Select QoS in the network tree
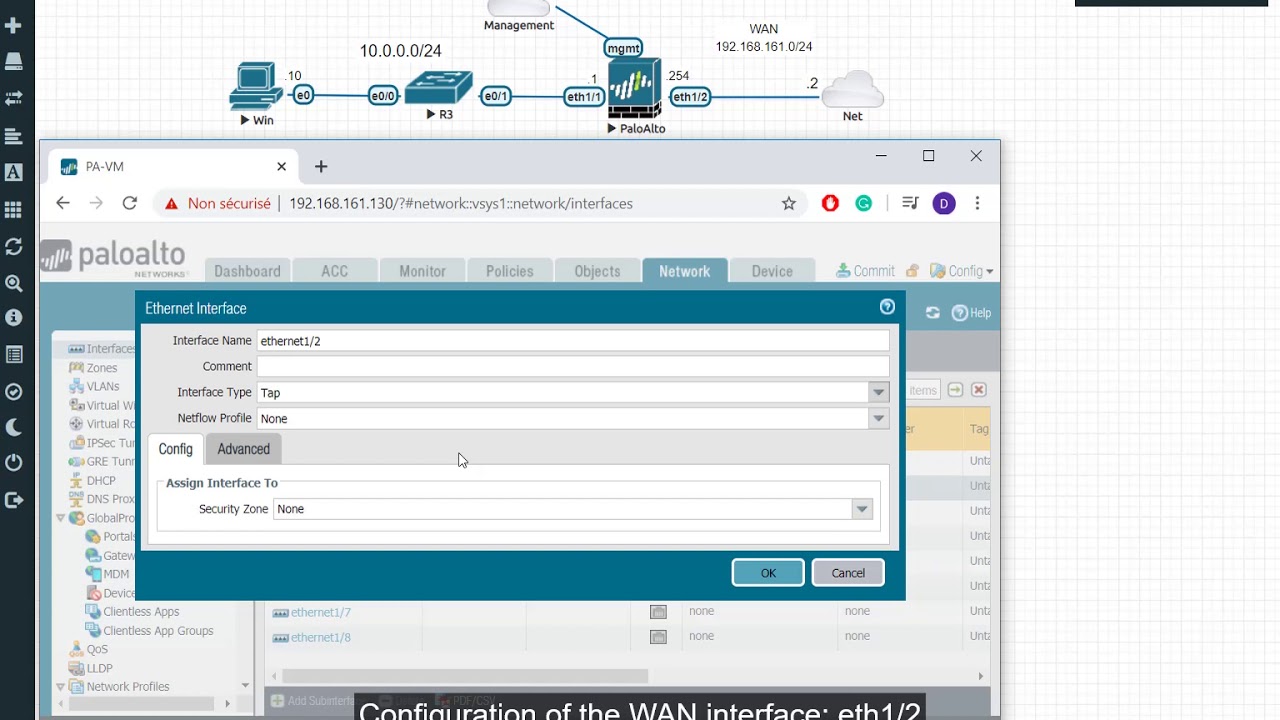 (x=96, y=649)
